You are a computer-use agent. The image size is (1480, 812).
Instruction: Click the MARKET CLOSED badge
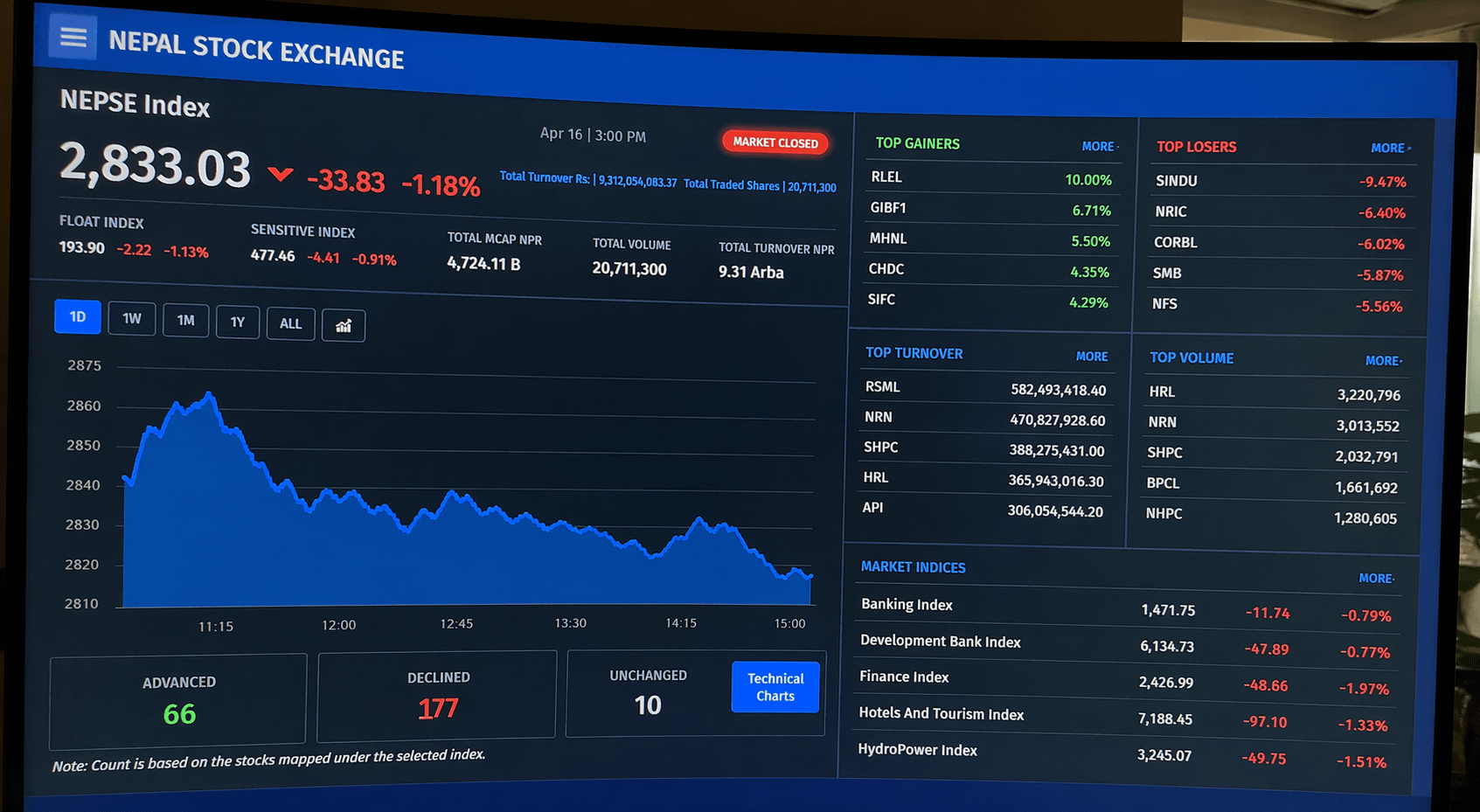point(775,142)
